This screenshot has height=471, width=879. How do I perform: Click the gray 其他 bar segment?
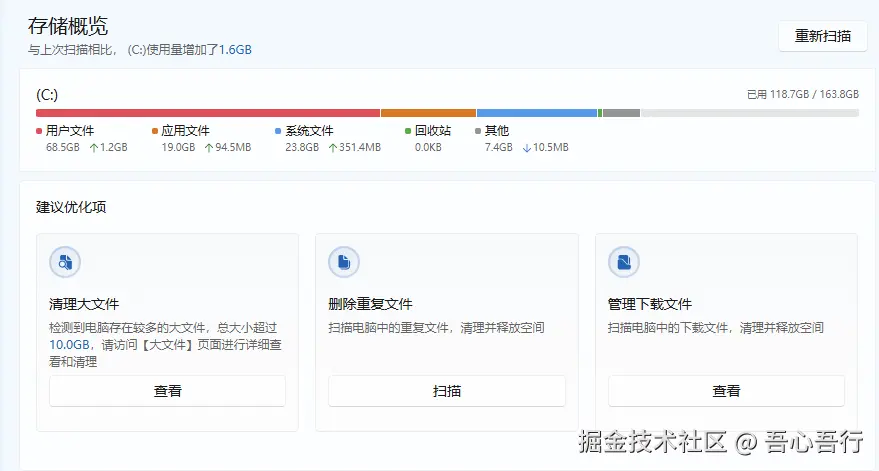621,113
